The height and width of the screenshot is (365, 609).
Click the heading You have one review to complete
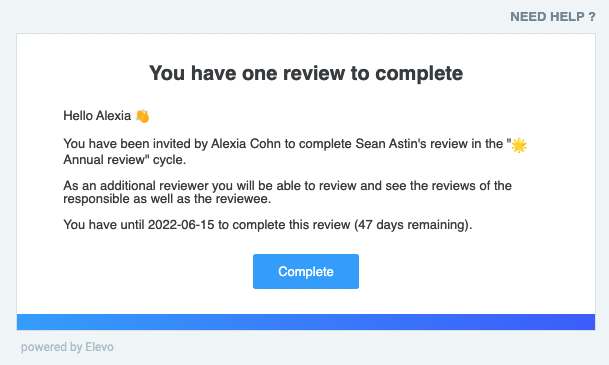coord(306,73)
